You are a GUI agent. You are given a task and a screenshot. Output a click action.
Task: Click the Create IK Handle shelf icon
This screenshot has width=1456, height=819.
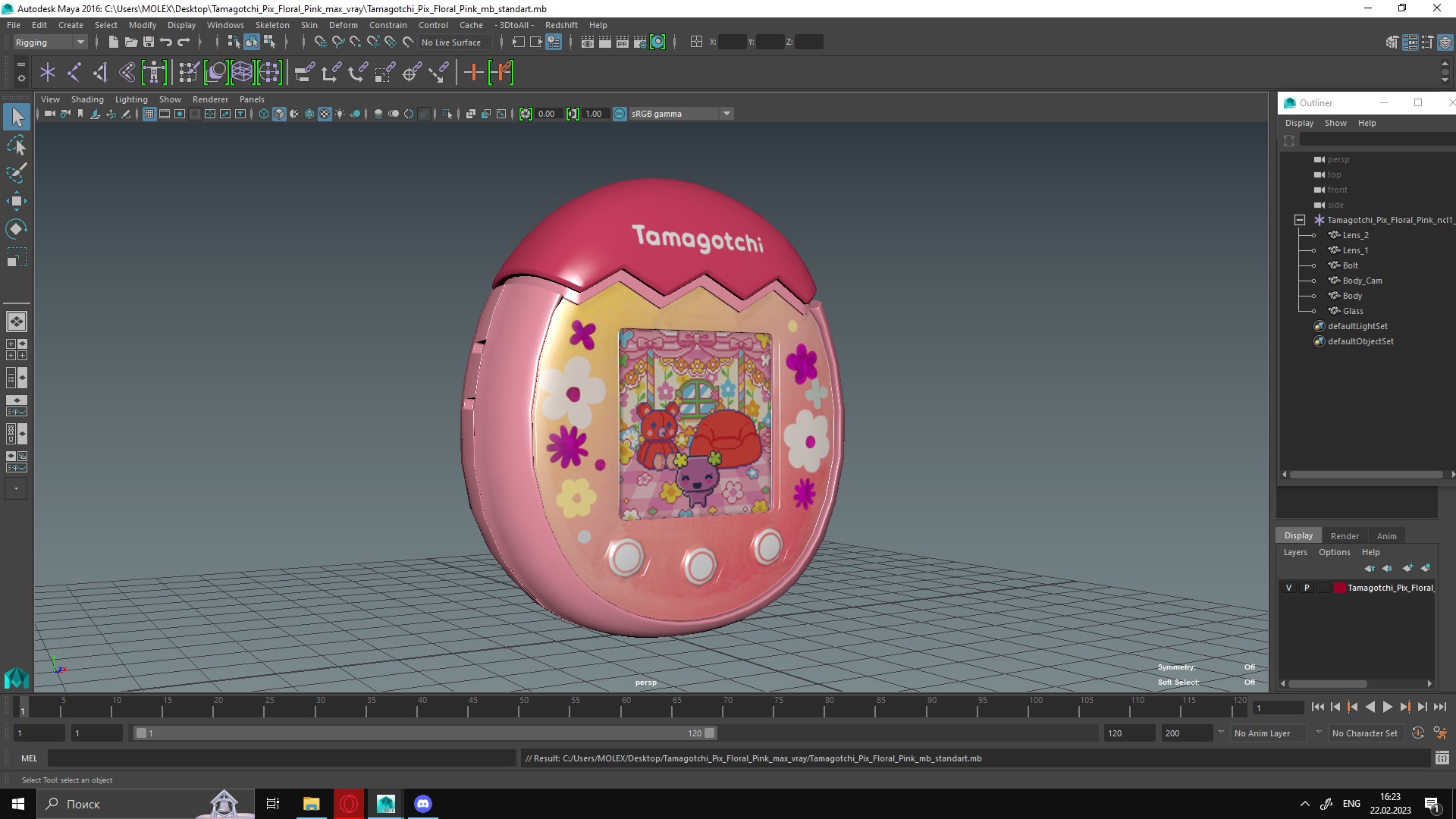click(101, 73)
